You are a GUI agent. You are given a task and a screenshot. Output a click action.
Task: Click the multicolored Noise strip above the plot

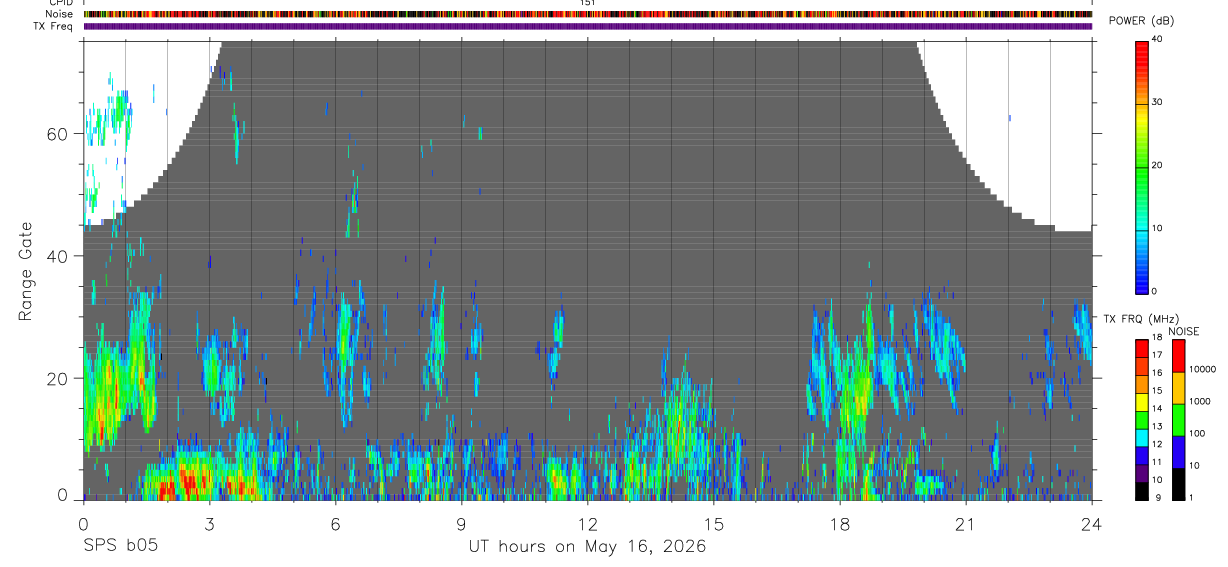[x=588, y=14]
